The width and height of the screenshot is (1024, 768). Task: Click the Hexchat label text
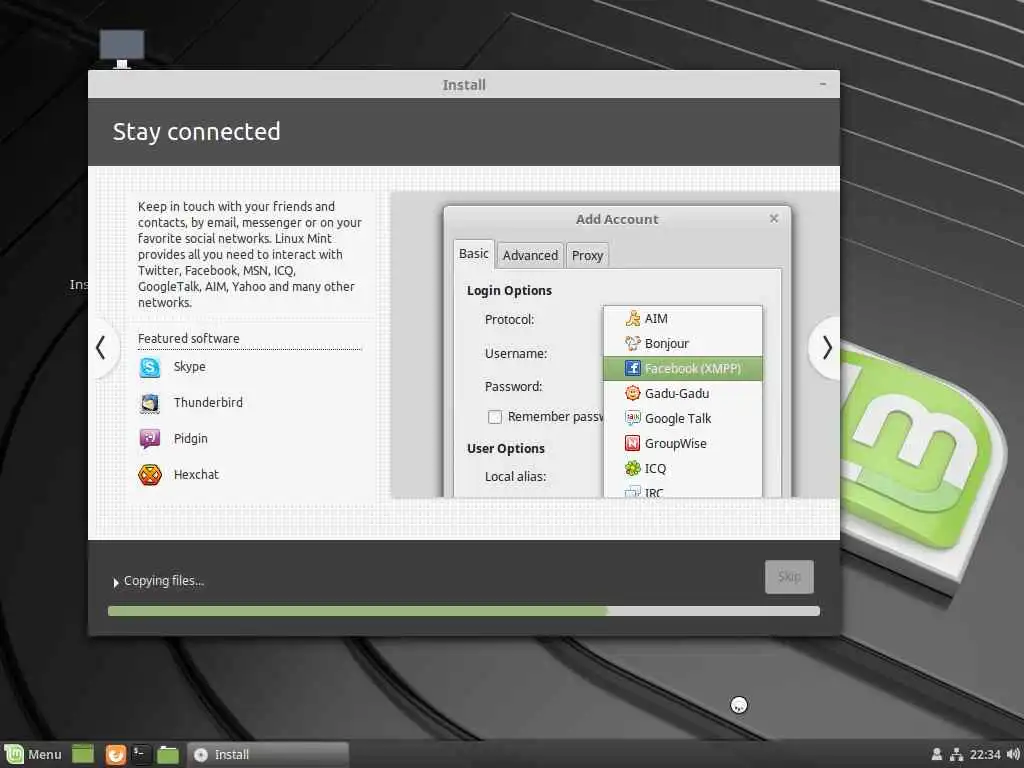(196, 474)
